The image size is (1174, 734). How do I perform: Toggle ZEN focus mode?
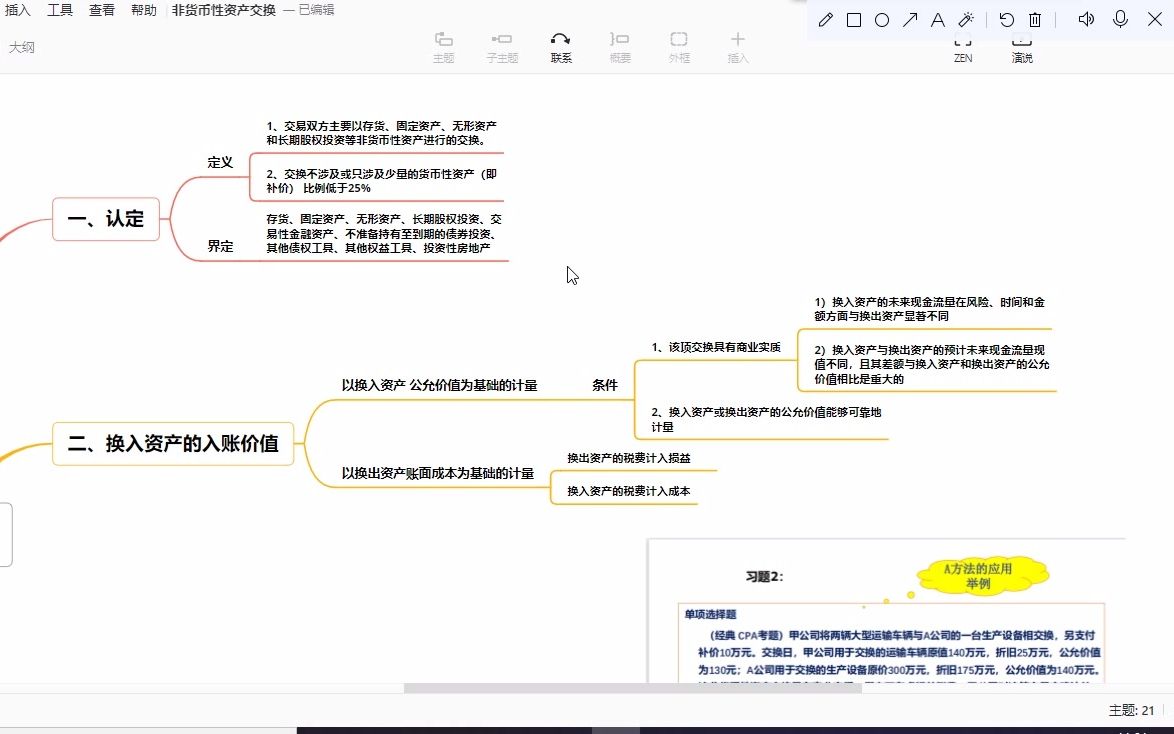pyautogui.click(x=962, y=47)
